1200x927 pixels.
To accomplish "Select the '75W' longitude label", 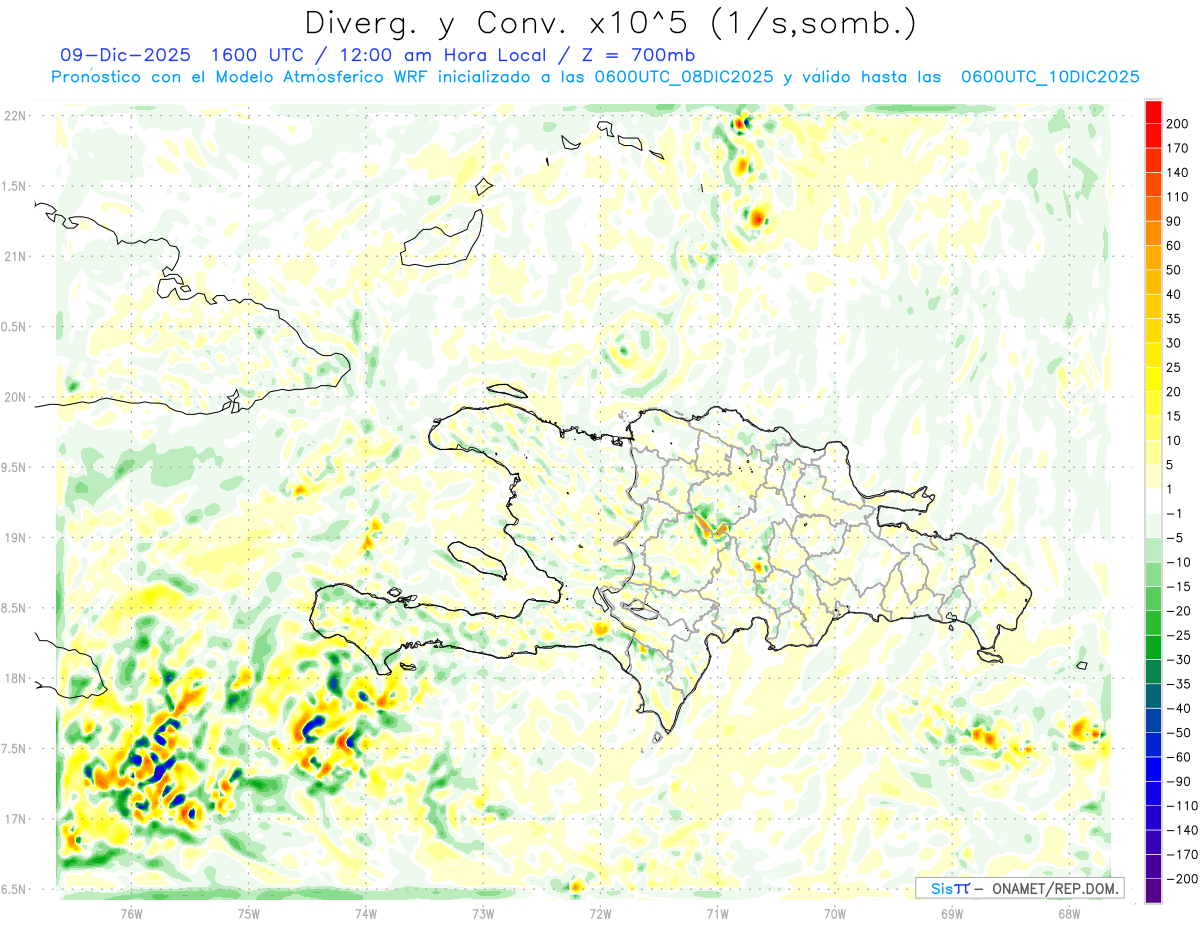I will (x=249, y=913).
